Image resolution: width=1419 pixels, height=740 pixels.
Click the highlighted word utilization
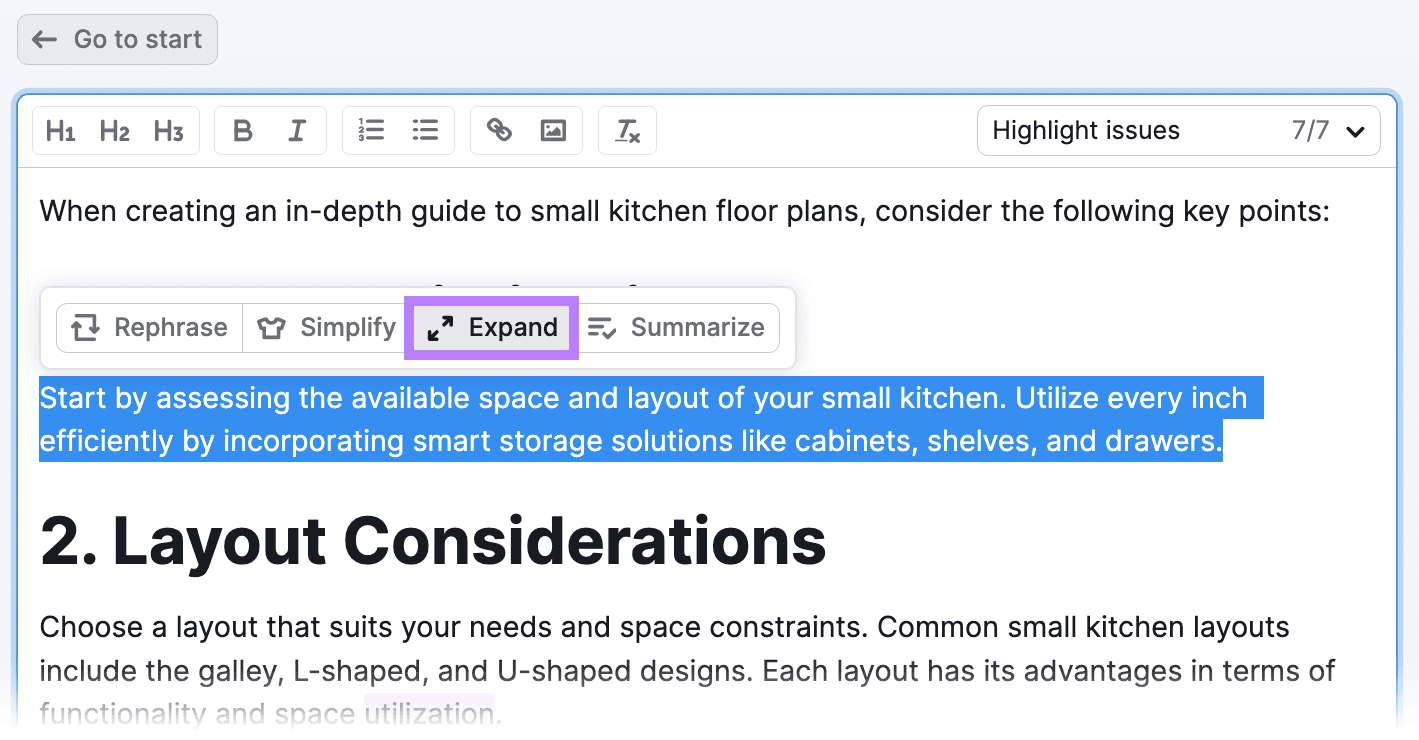pos(429,713)
